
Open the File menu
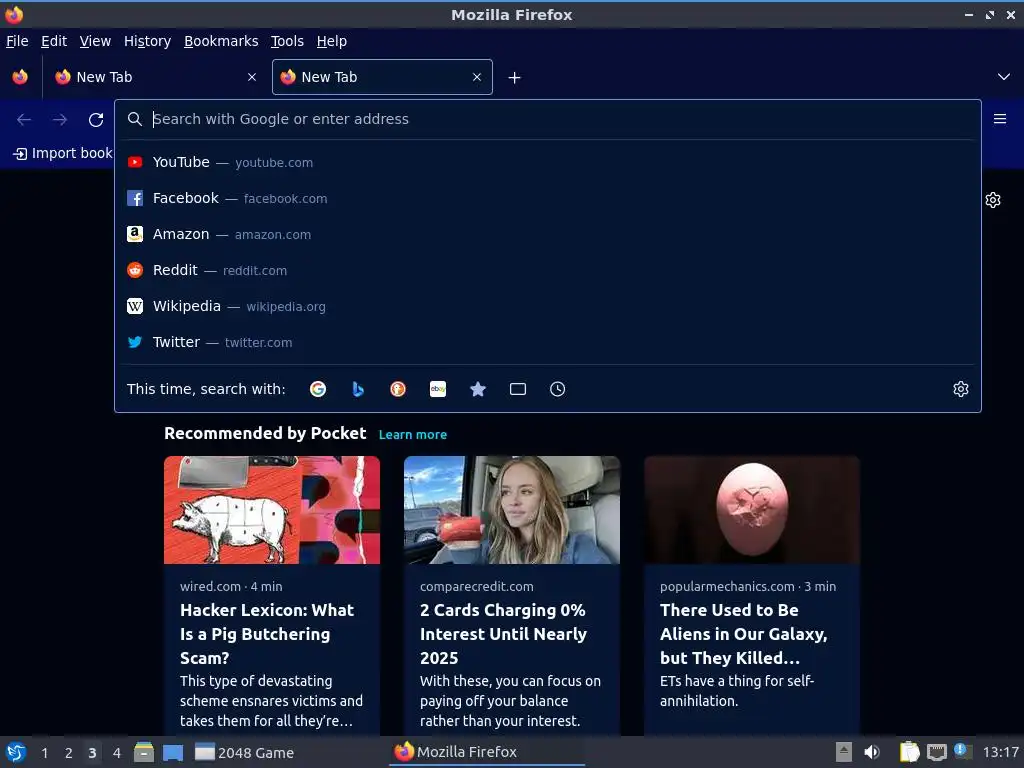tap(17, 41)
